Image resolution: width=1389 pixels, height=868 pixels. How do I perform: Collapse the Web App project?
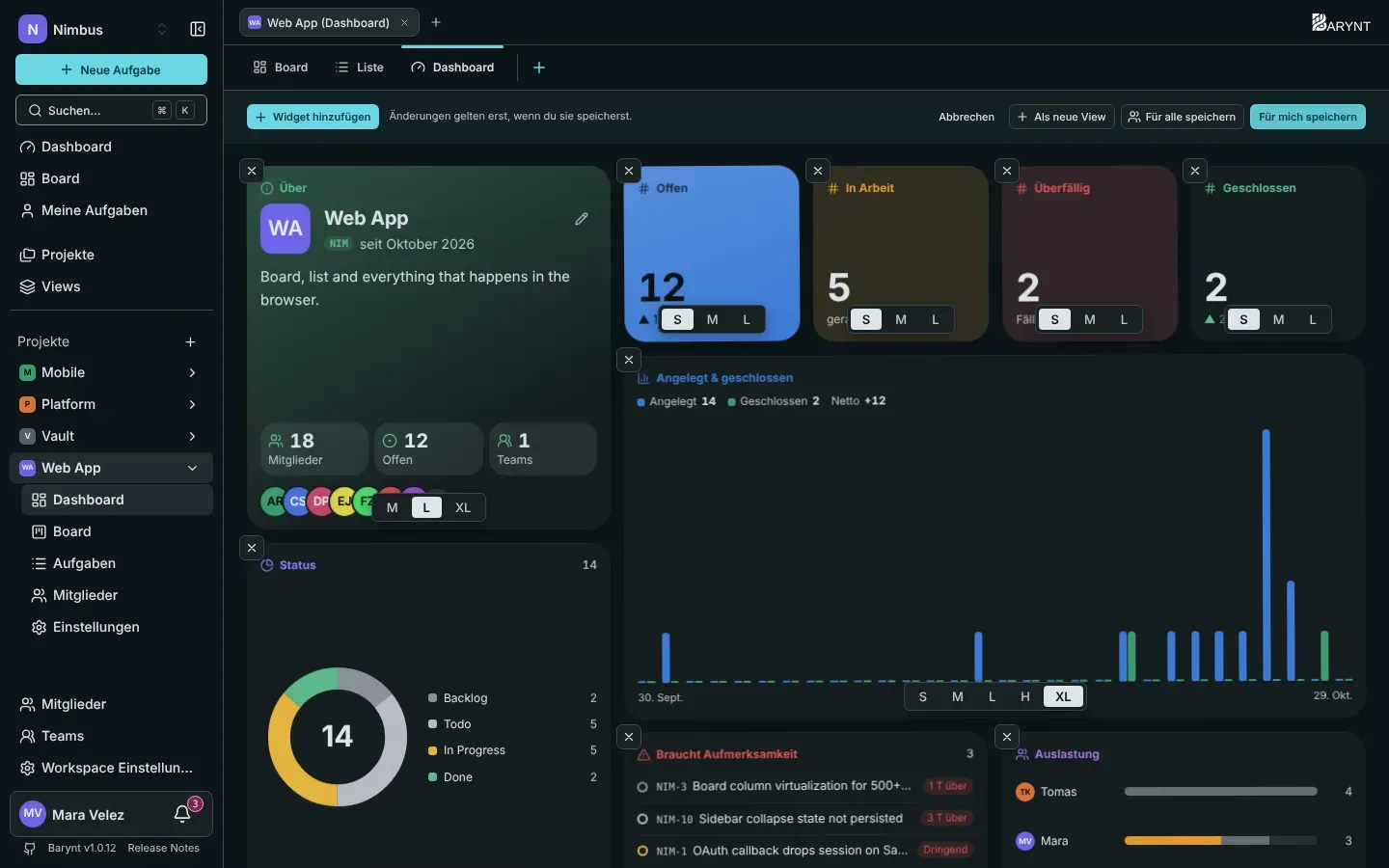click(x=192, y=468)
